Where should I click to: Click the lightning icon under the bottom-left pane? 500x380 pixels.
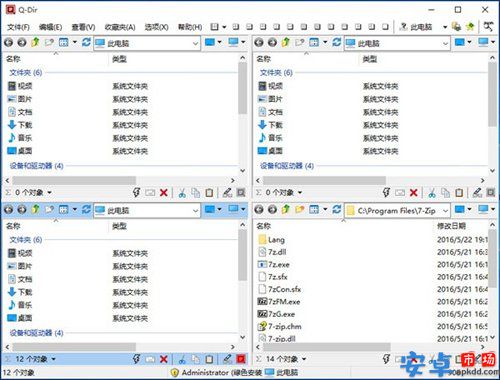pos(136,359)
